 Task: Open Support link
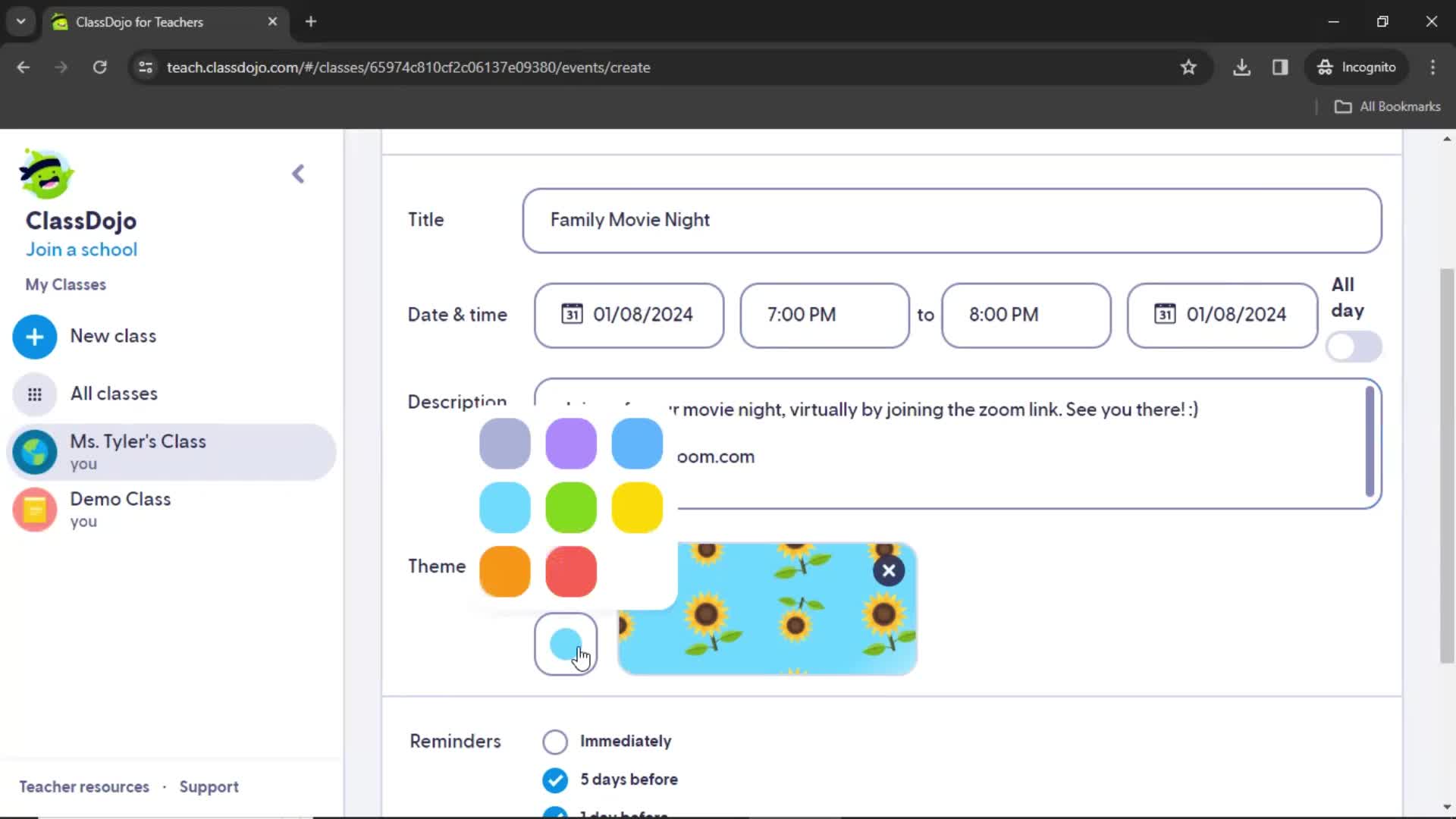[209, 787]
